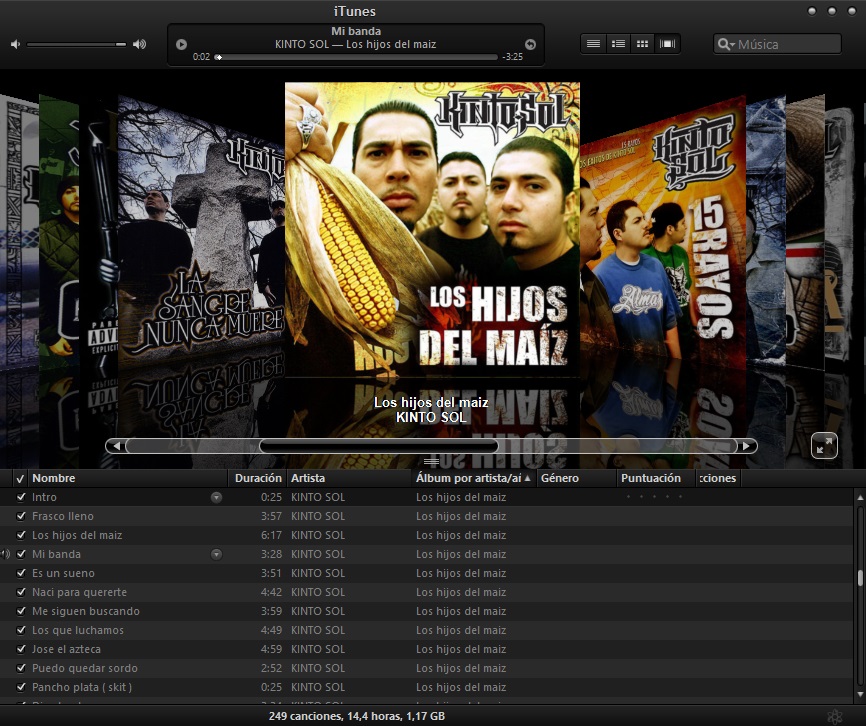The image size is (866, 726).
Task: Select the 15 Rayos album cover
Action: click(x=663, y=232)
